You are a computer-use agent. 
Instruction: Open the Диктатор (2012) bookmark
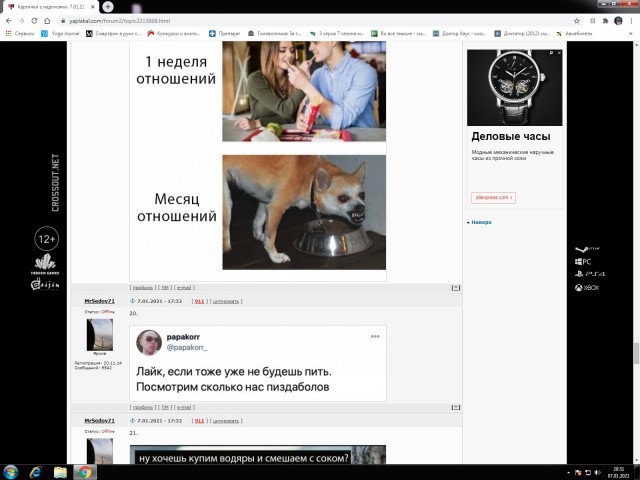[522, 33]
